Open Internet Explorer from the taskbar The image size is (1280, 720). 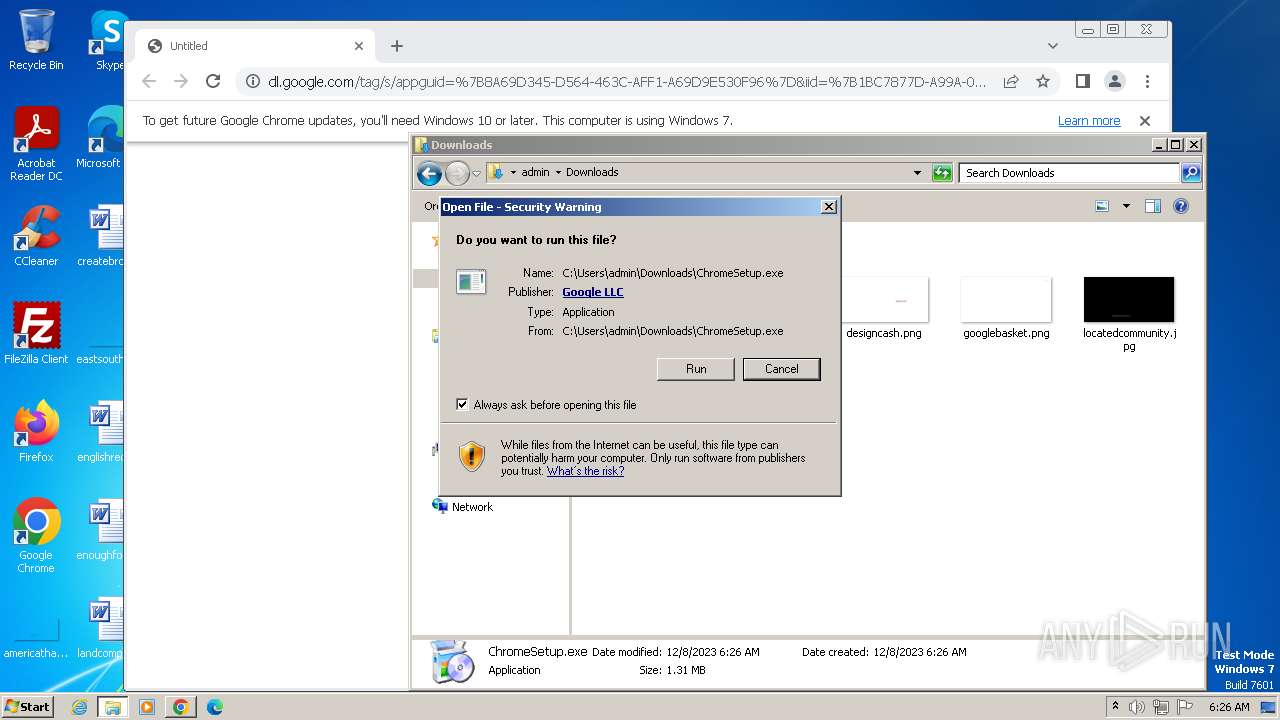79,707
